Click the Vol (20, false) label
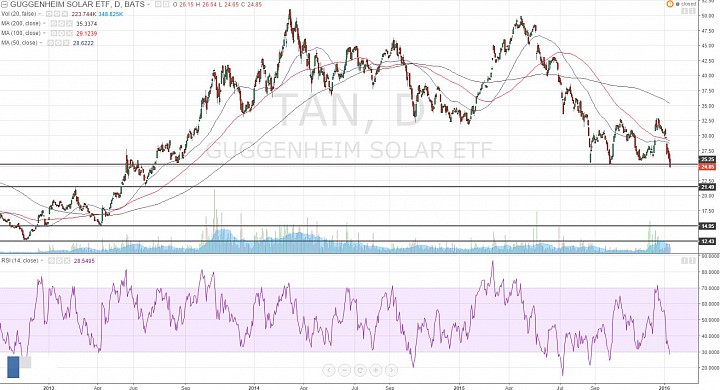Viewport: 720px width, 390px height. point(18,14)
